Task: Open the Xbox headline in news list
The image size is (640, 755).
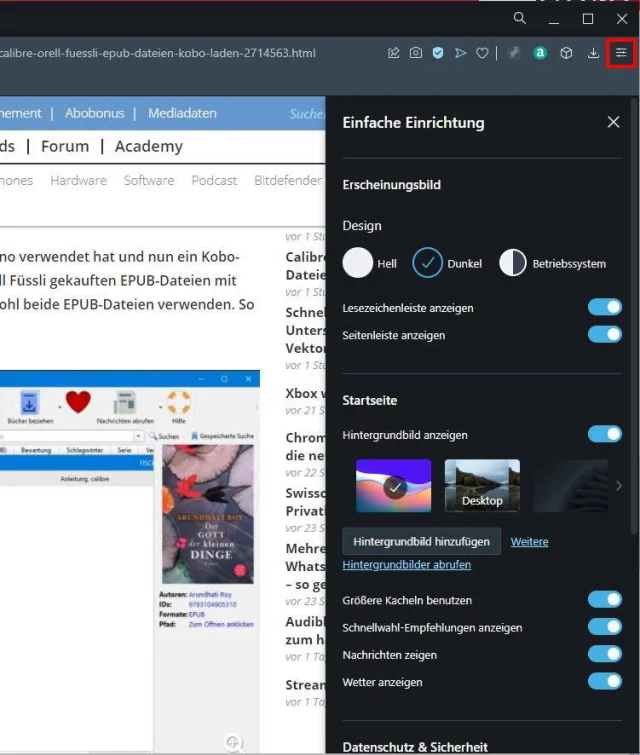Action: point(305,393)
